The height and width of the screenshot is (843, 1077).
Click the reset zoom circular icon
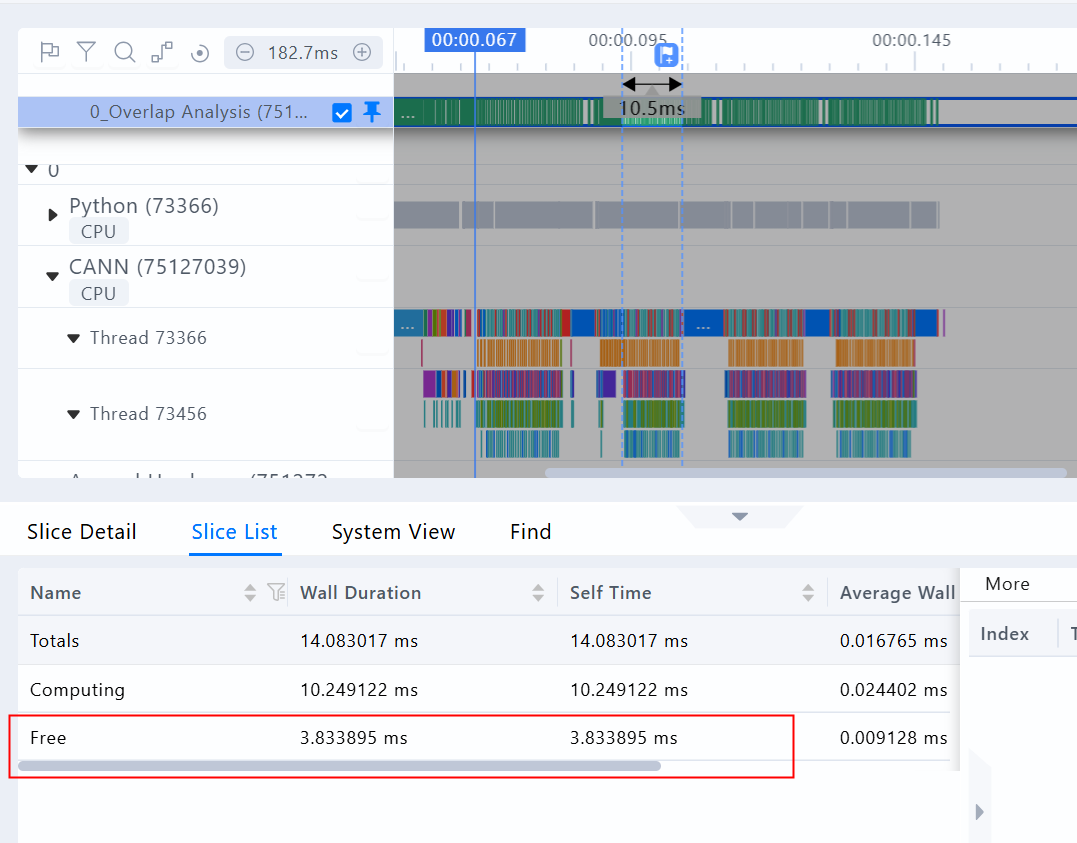[x=200, y=53]
